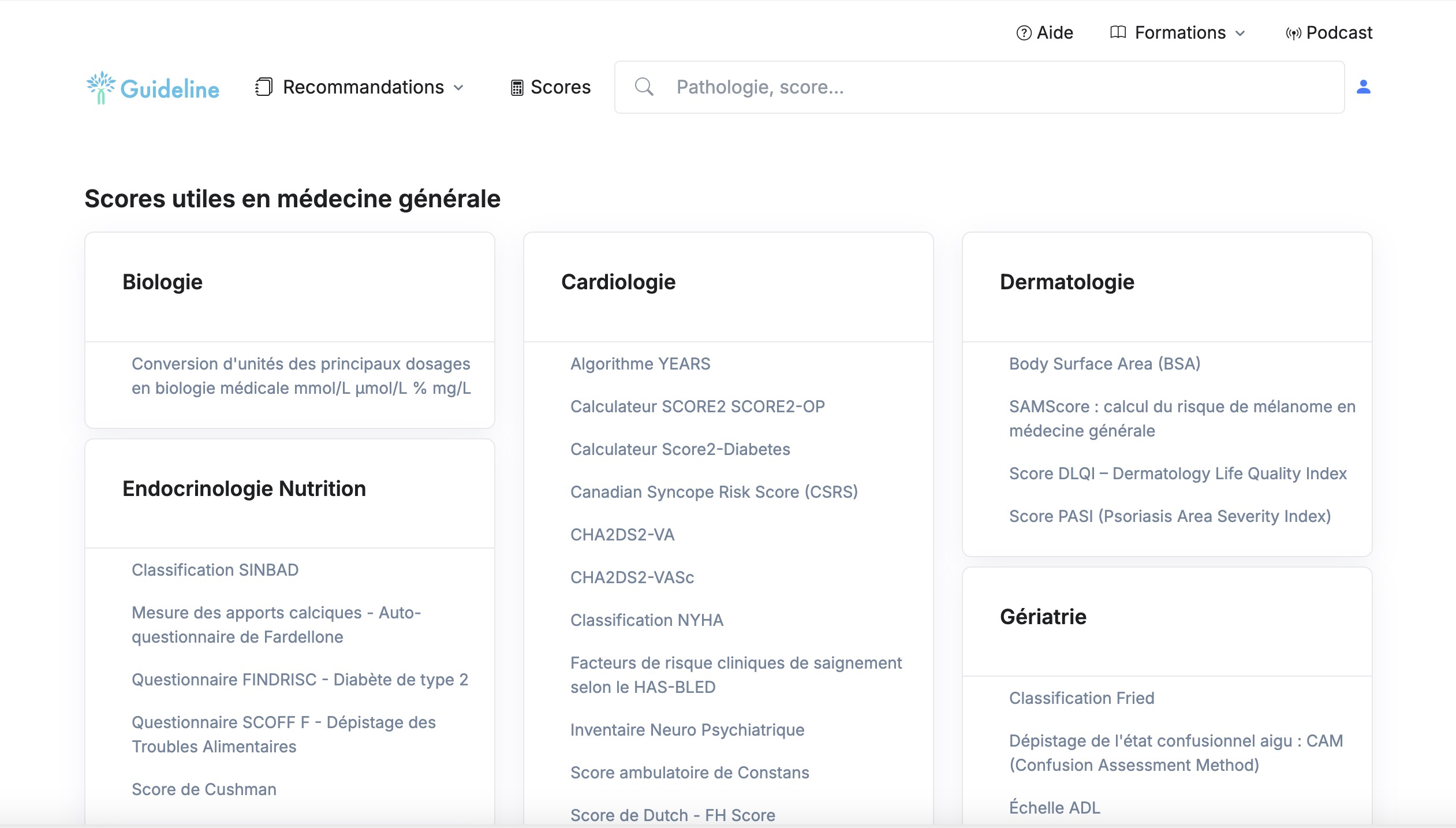Expand the Formations dropdown chevron
Image resolution: width=1456 pixels, height=828 pixels.
click(1240, 33)
